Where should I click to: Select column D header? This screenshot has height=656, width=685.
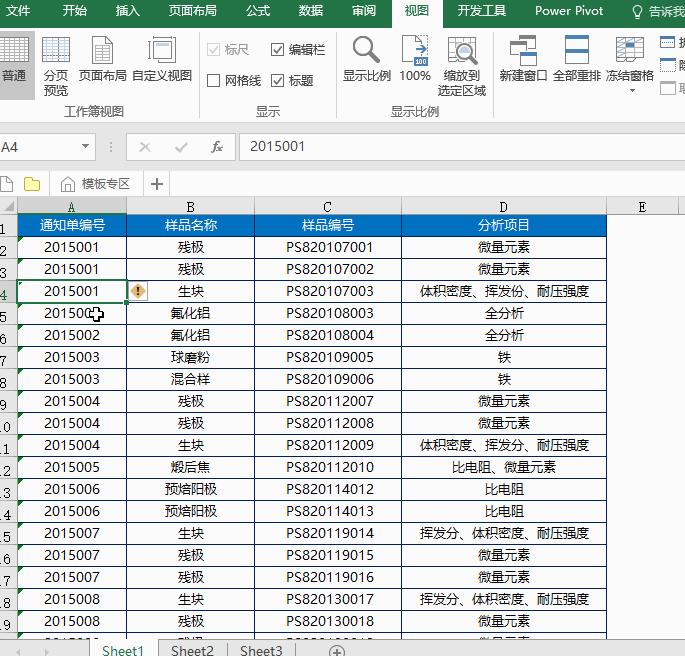[x=504, y=206]
